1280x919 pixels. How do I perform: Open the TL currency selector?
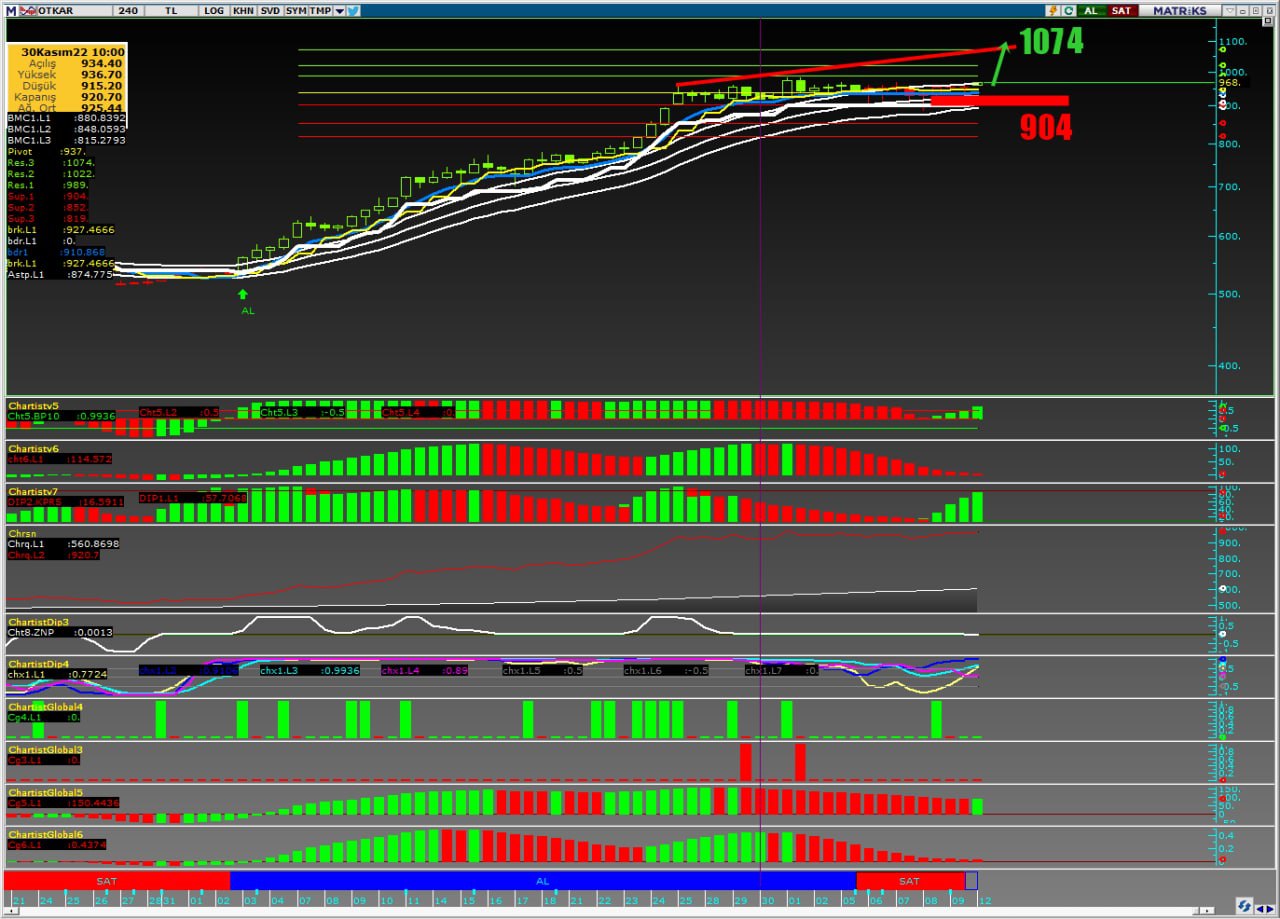tap(171, 10)
